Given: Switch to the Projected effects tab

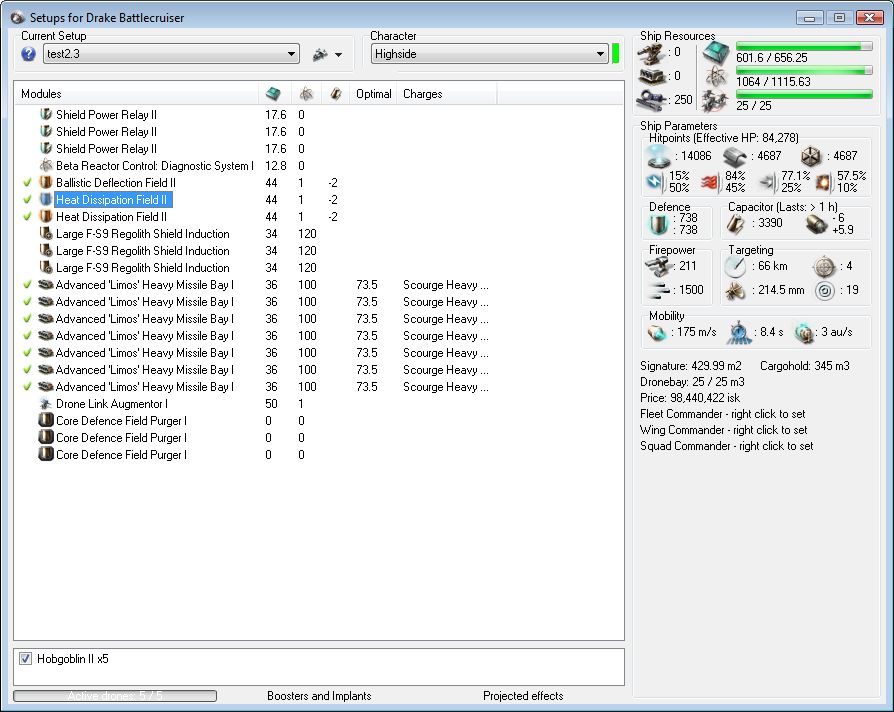Looking at the screenshot, I should point(523,696).
